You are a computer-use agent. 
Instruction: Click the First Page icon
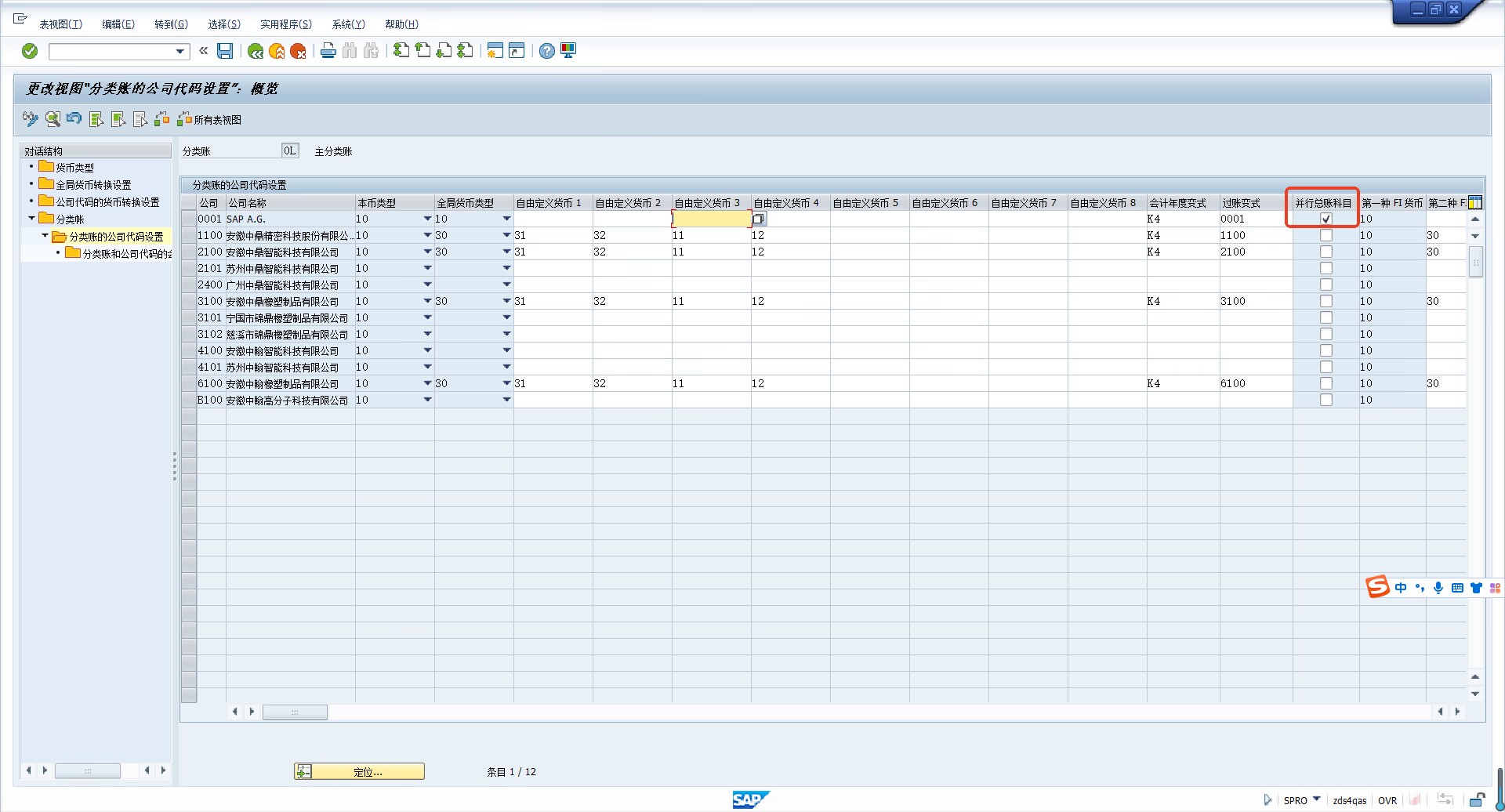pyautogui.click(x=401, y=51)
